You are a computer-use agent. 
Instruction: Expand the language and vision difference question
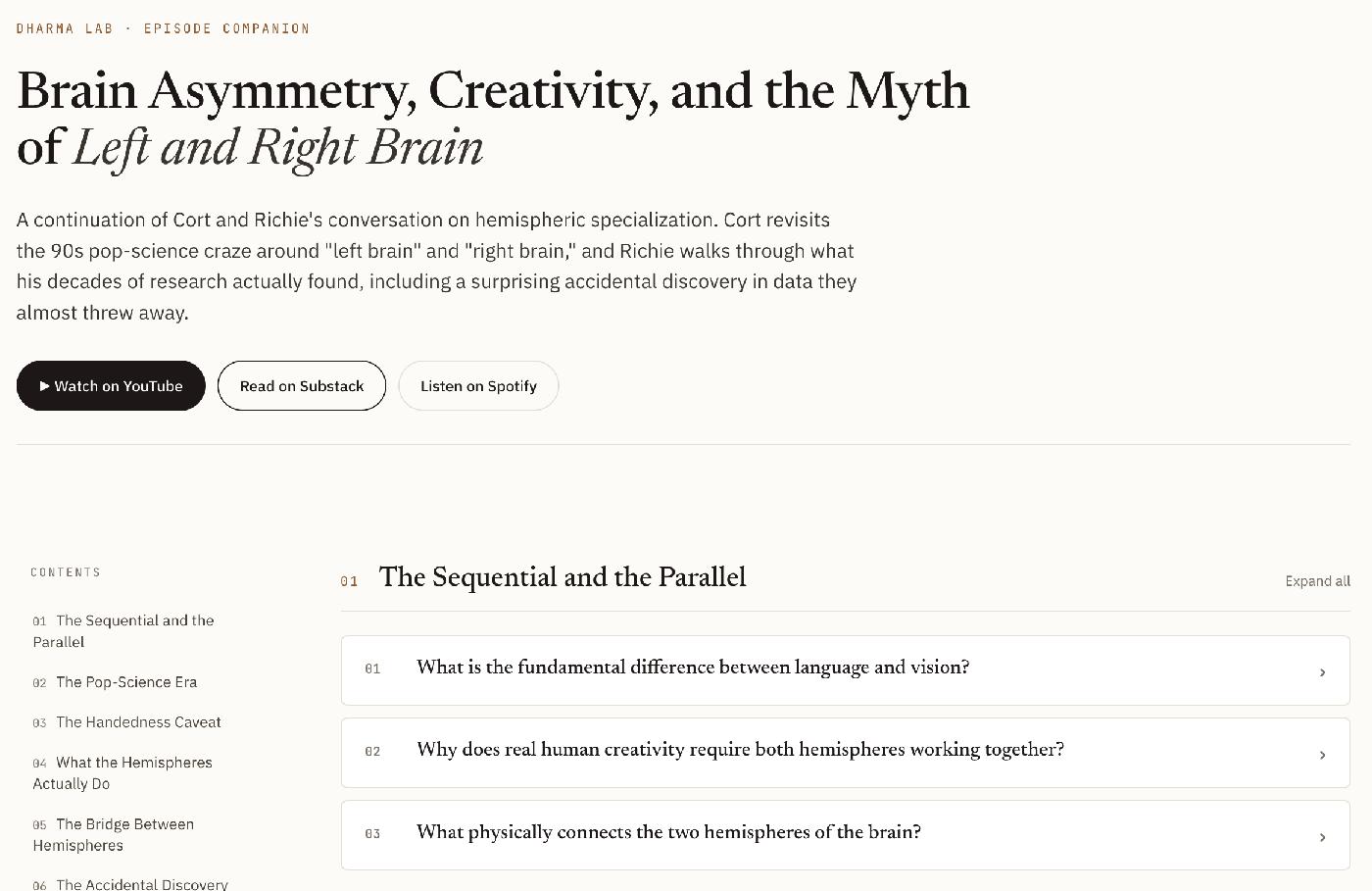pos(845,670)
